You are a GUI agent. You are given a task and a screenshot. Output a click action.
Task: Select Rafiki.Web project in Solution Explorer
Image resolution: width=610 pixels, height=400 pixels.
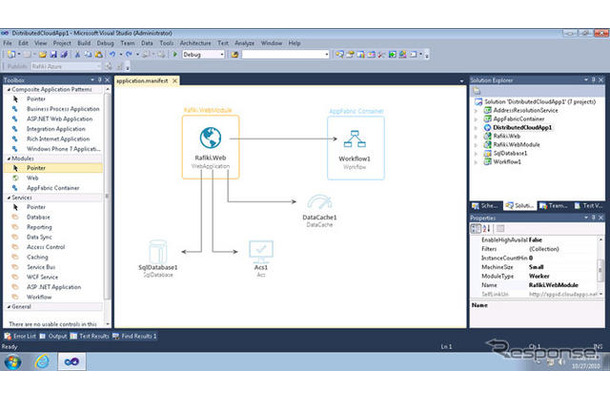click(x=507, y=136)
